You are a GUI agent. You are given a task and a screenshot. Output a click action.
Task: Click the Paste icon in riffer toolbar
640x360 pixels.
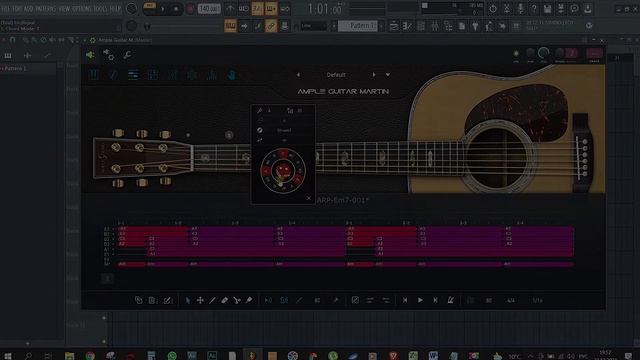[152, 300]
